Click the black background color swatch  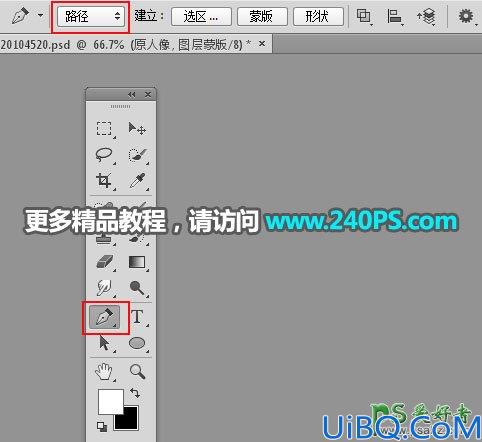pyautogui.click(x=128, y=420)
